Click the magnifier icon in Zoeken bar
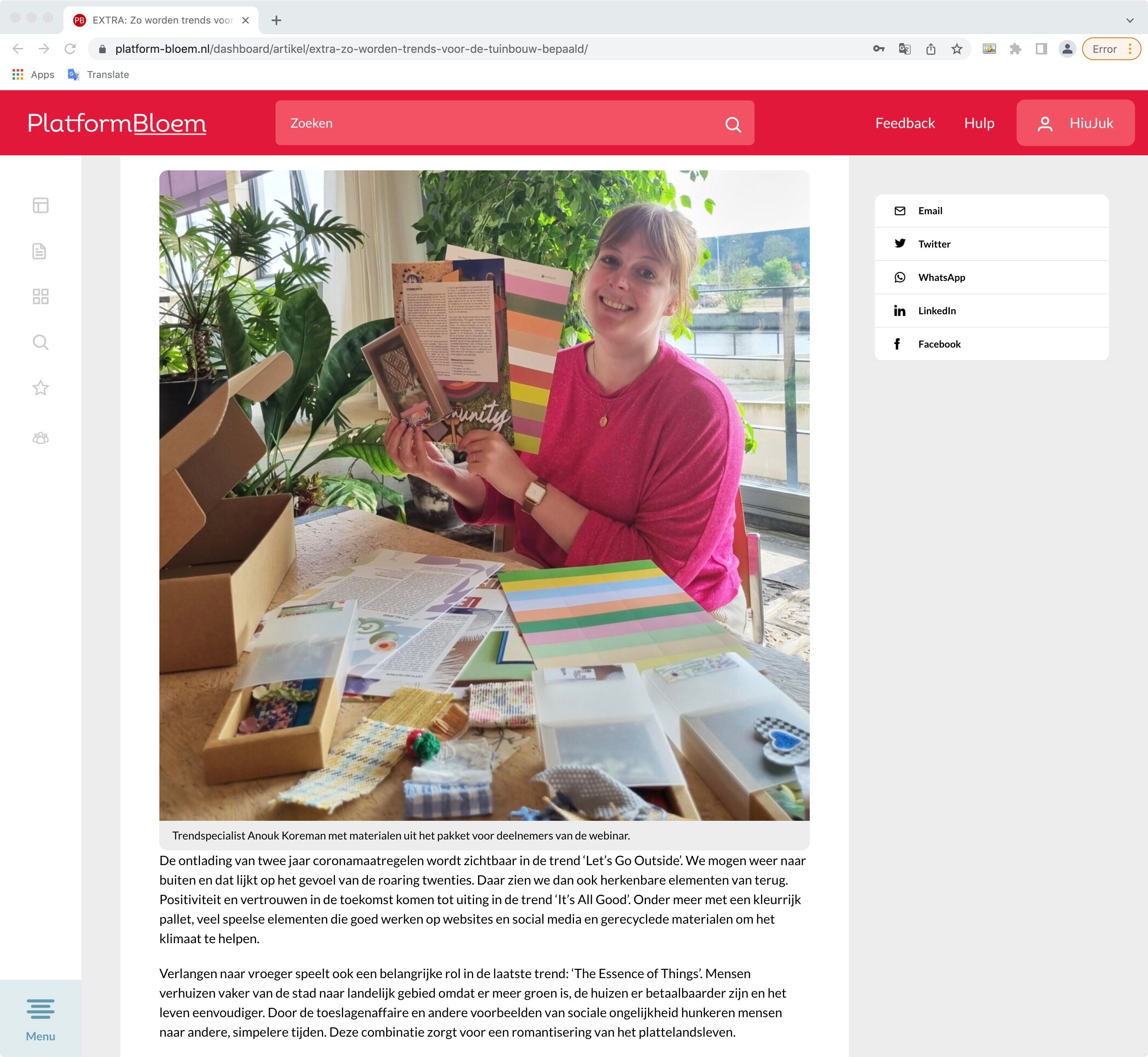 click(733, 124)
